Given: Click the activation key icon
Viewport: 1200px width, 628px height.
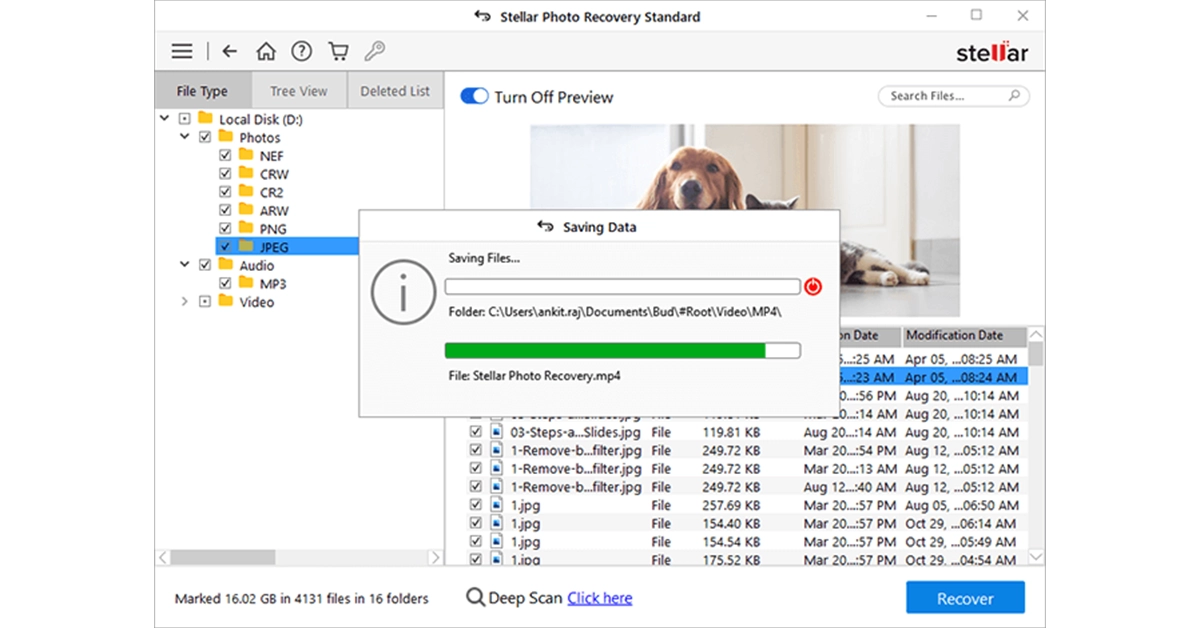Looking at the screenshot, I should (x=375, y=51).
